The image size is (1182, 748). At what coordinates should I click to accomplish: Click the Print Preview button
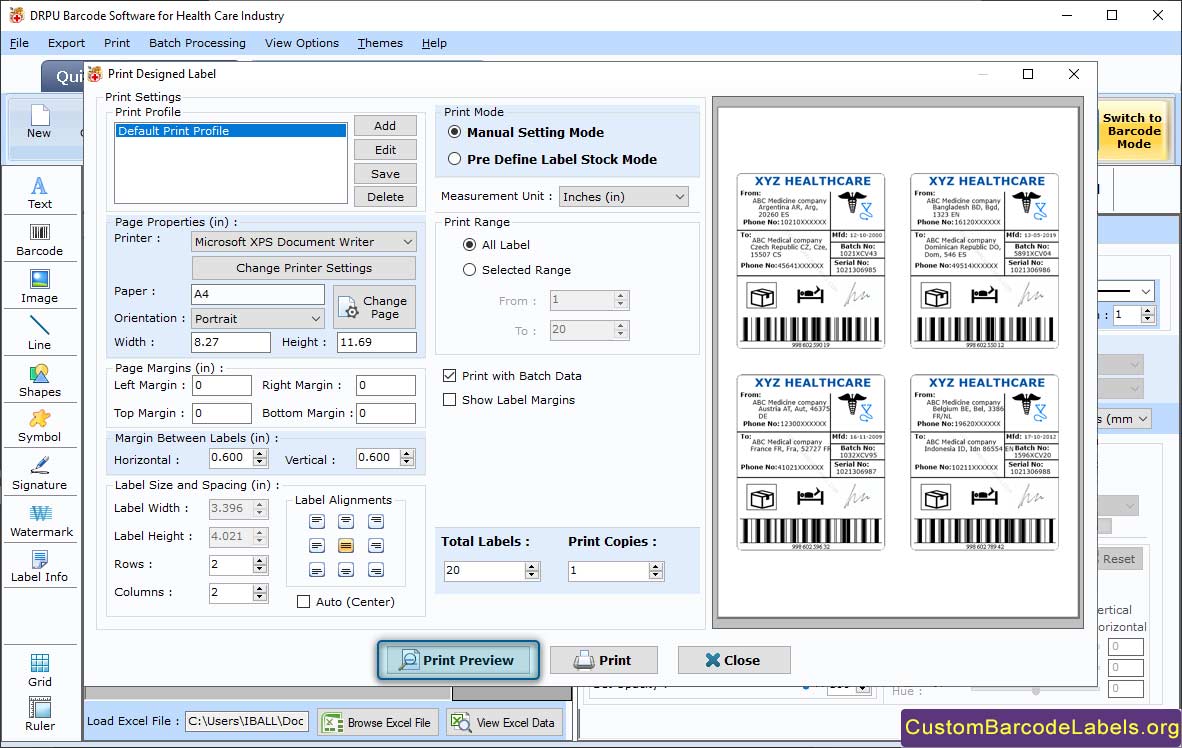pyautogui.click(x=458, y=661)
